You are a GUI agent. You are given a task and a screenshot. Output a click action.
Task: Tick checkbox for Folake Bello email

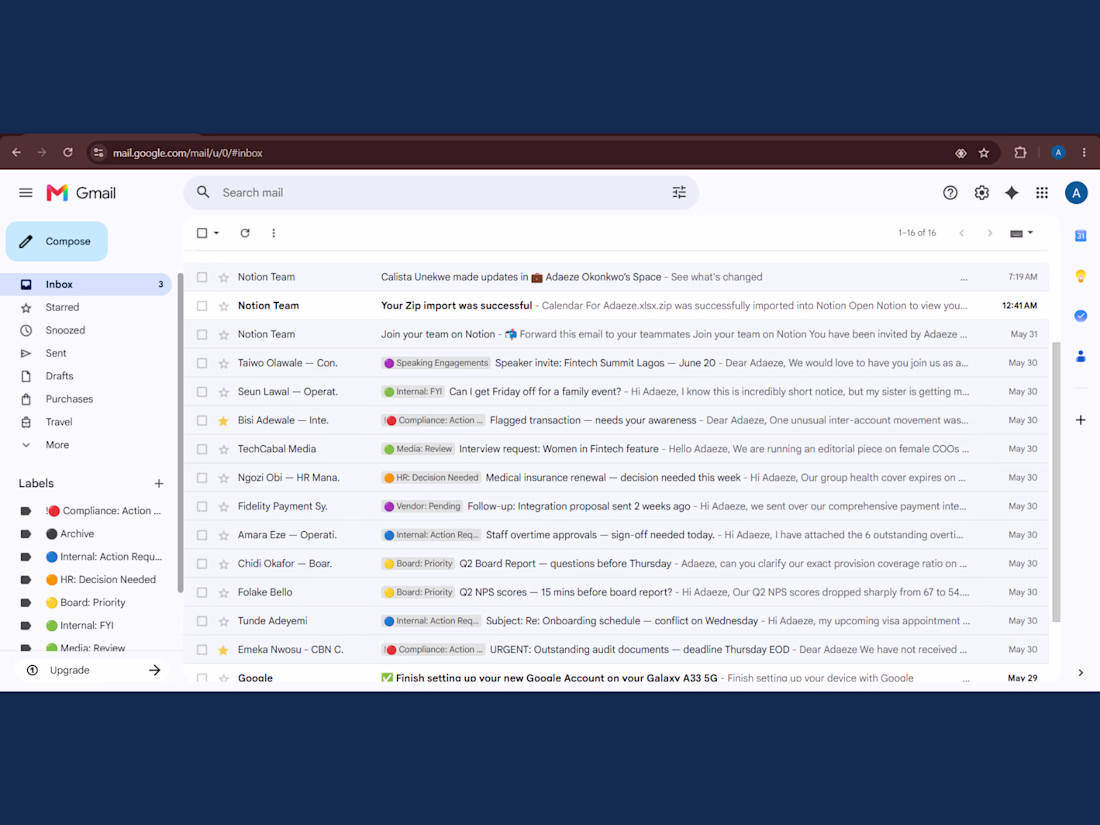click(x=202, y=593)
